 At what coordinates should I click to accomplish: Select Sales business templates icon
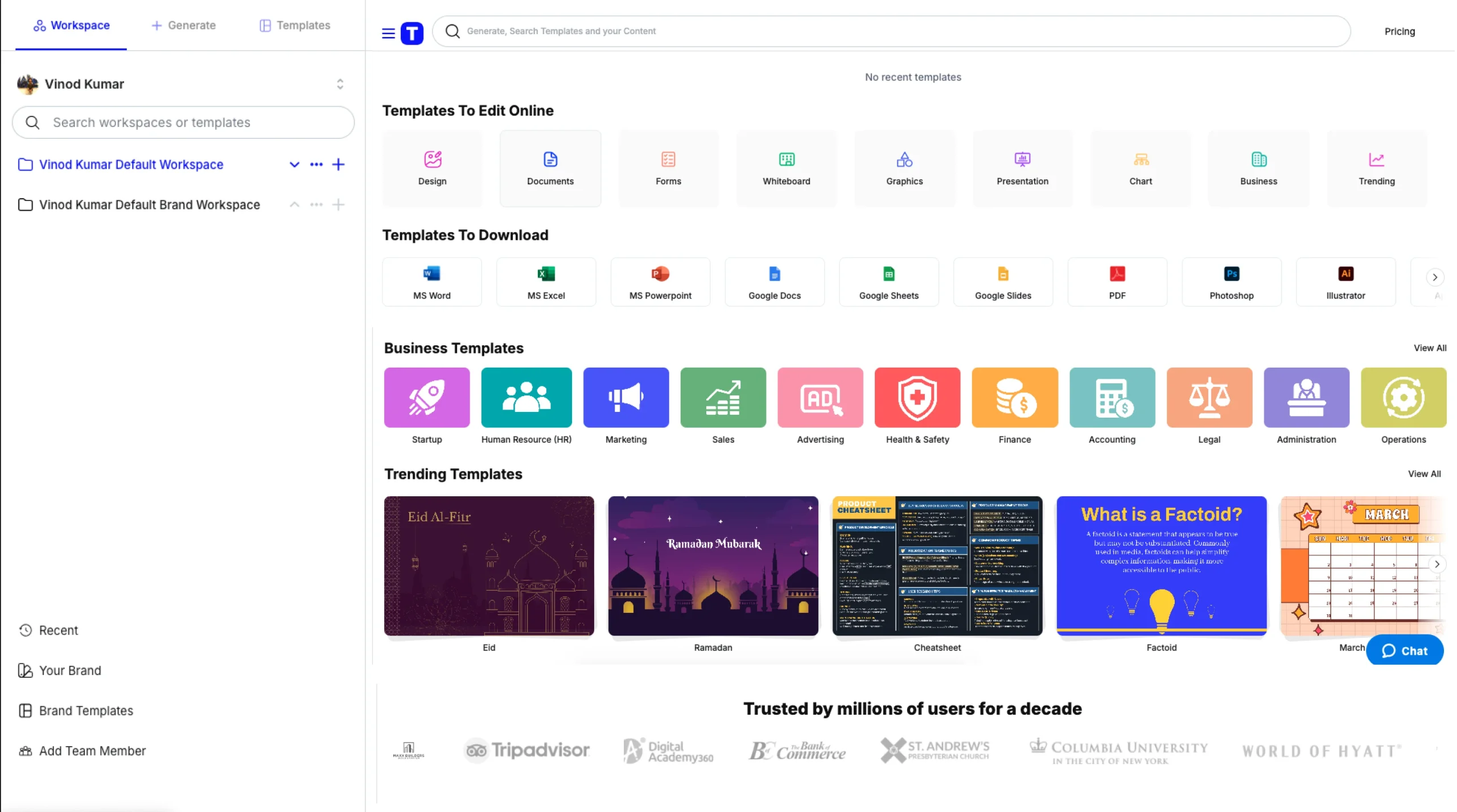coord(723,397)
